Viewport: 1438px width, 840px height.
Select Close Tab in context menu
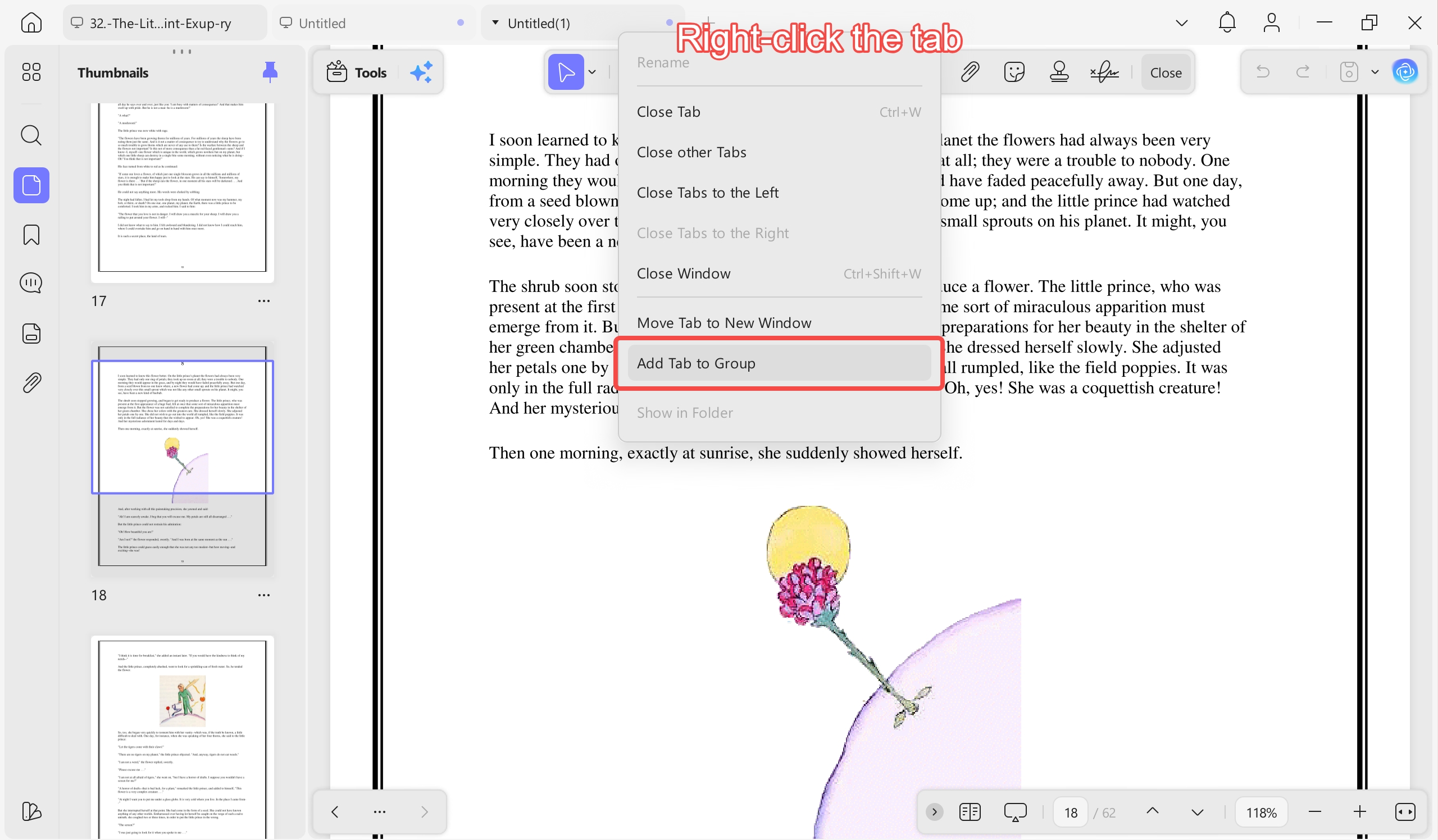779,112
